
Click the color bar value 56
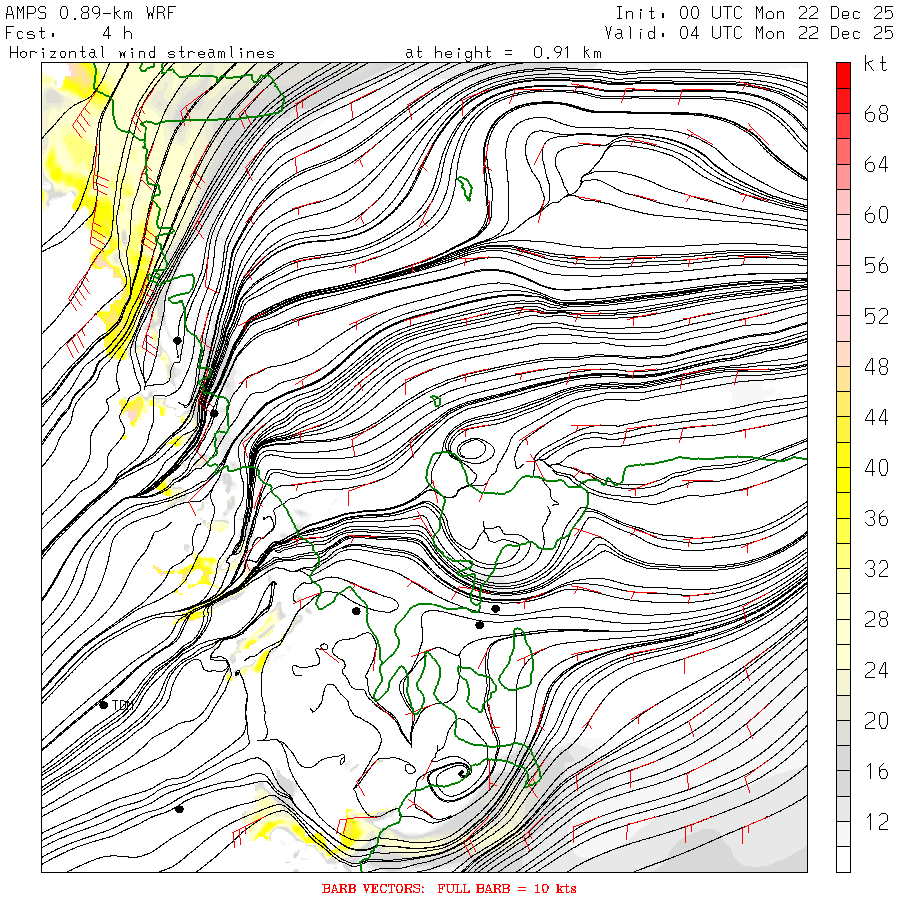pyautogui.click(x=876, y=266)
